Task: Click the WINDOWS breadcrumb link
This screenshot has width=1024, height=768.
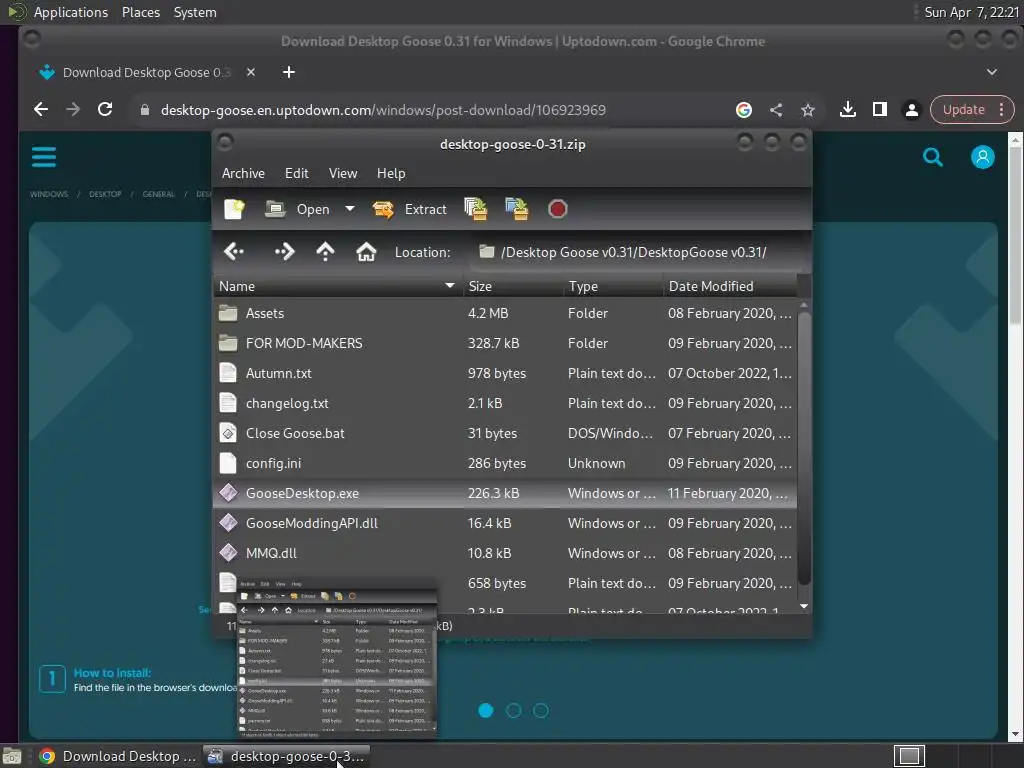Action: tap(49, 194)
